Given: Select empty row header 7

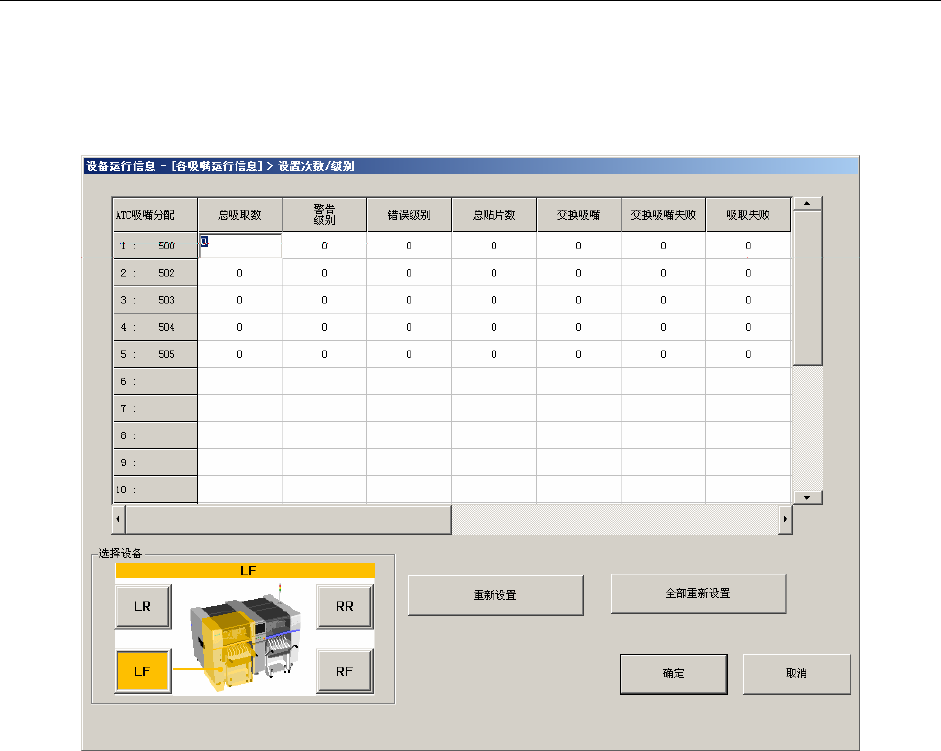Looking at the screenshot, I should [x=155, y=408].
